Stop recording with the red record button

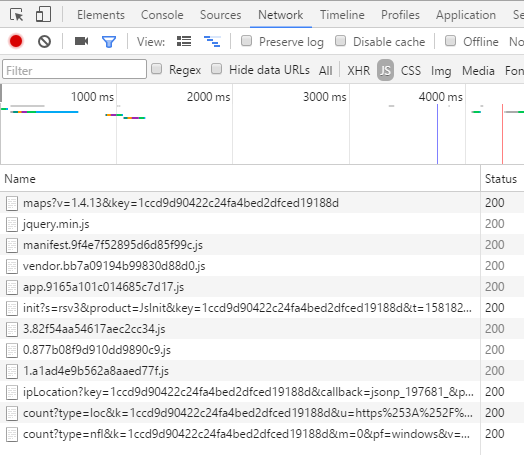pos(16,41)
